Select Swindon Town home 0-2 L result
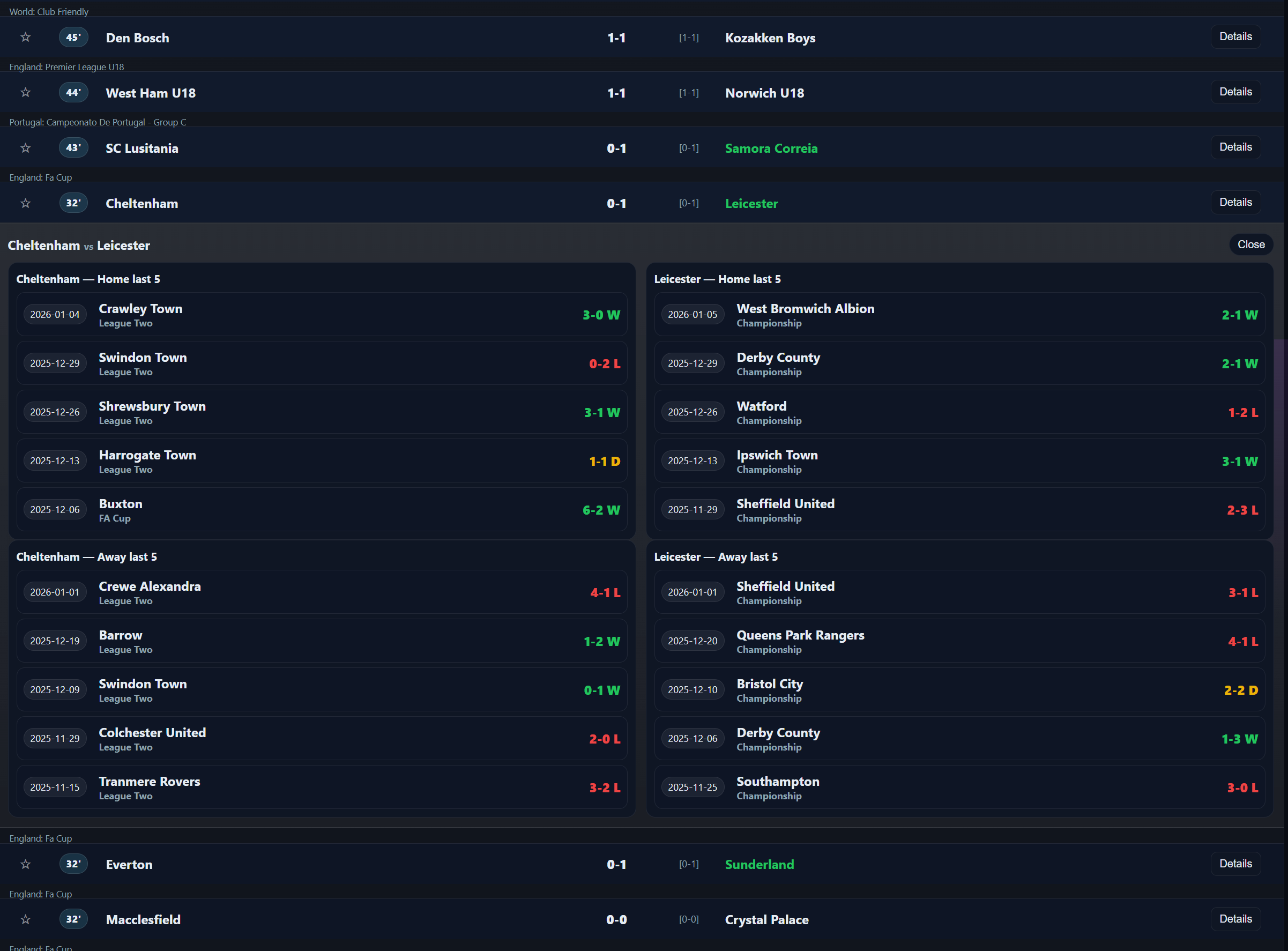 click(322, 363)
